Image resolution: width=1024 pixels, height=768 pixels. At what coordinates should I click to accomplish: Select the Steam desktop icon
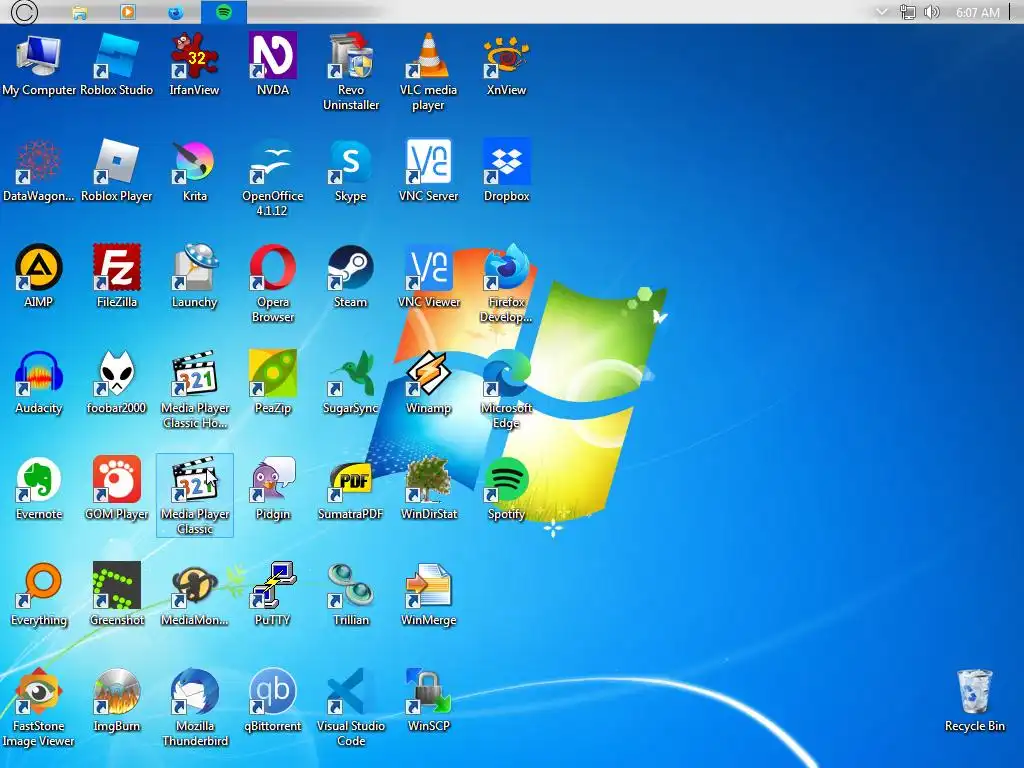click(351, 276)
